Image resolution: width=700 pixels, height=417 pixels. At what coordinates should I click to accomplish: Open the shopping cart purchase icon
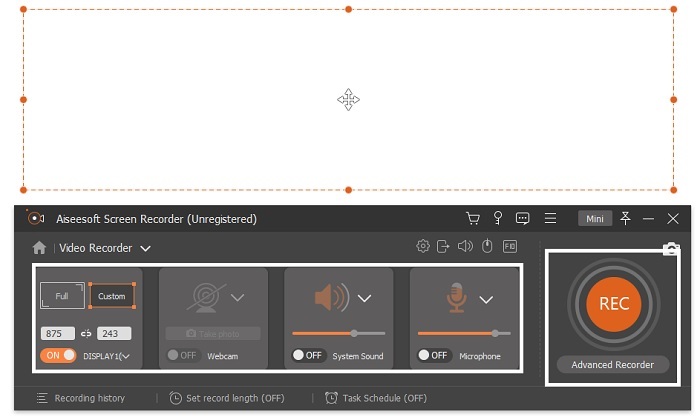[x=473, y=218]
